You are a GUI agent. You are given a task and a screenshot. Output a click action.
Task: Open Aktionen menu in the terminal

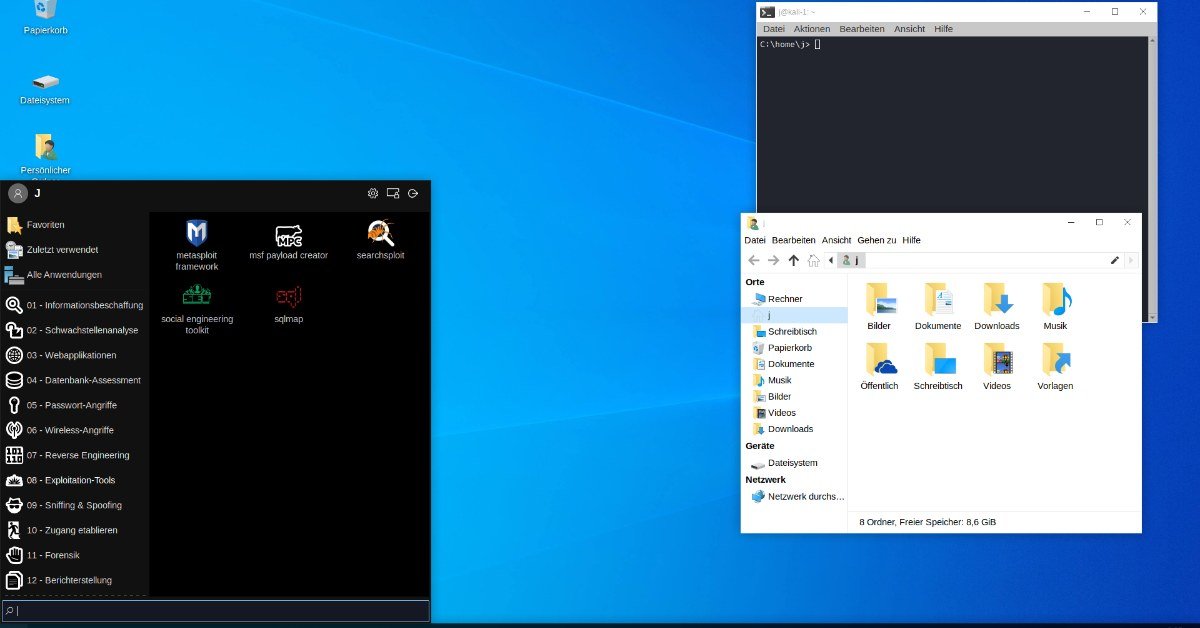pos(812,29)
